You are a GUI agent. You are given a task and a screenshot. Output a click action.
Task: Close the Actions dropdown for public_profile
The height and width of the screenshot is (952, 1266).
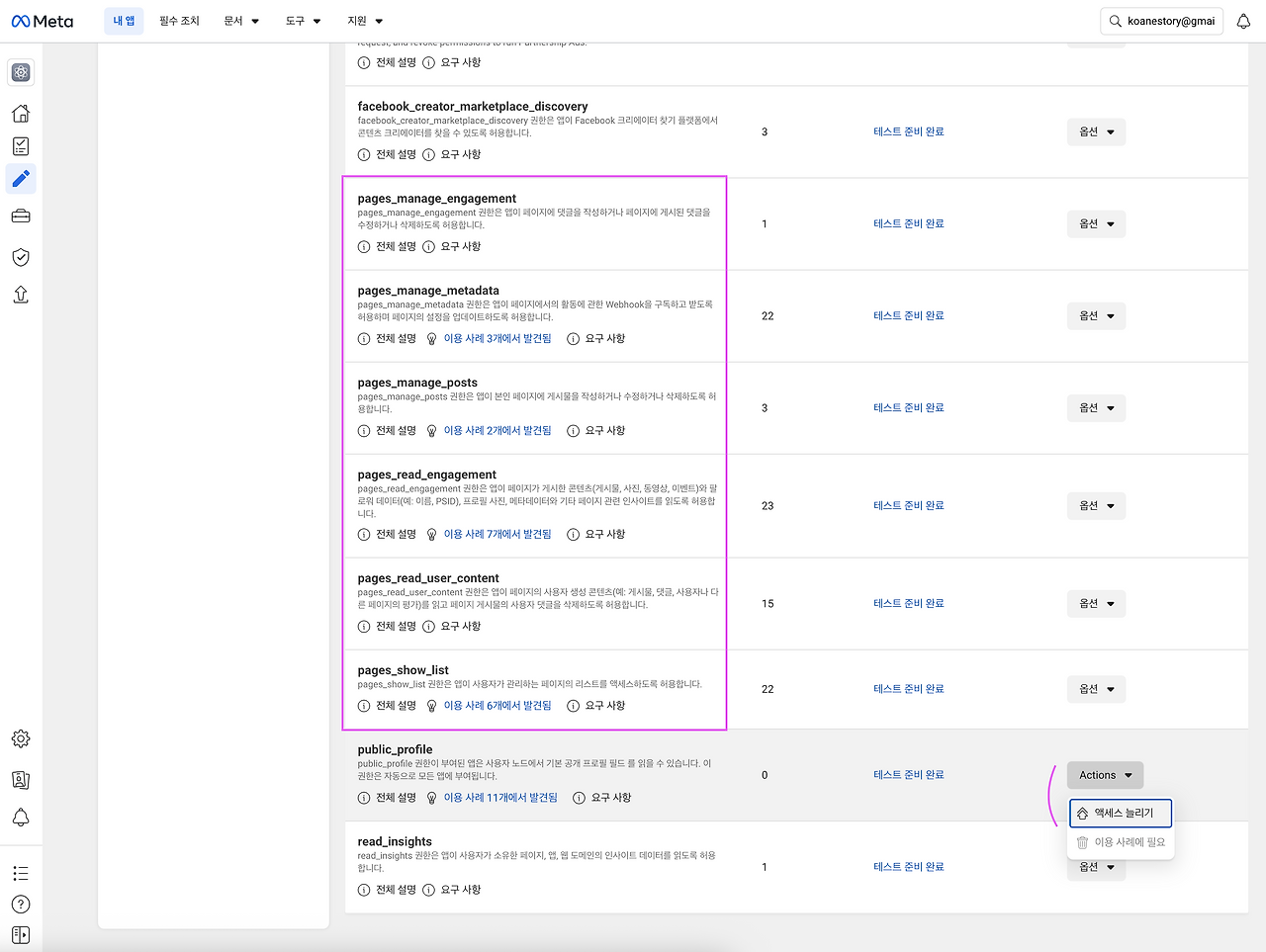[1106, 775]
